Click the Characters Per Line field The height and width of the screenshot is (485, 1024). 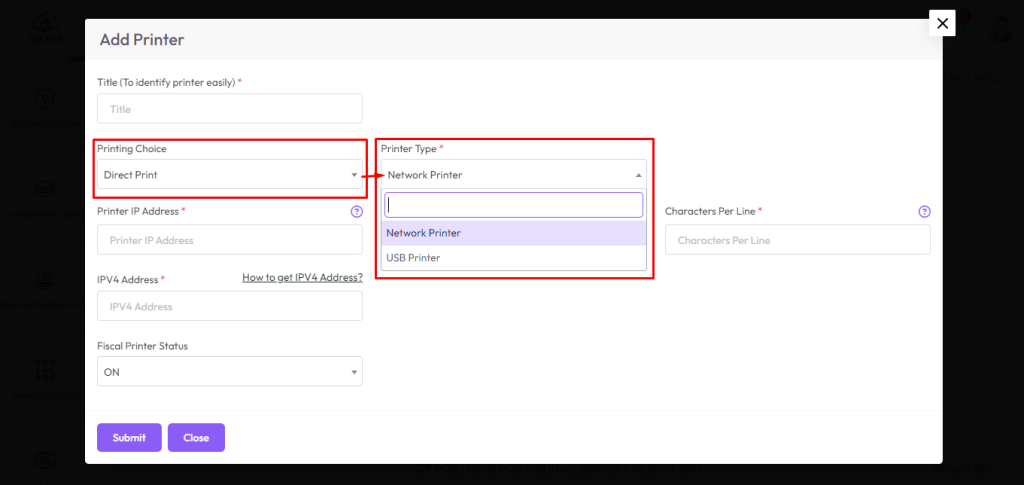(797, 240)
